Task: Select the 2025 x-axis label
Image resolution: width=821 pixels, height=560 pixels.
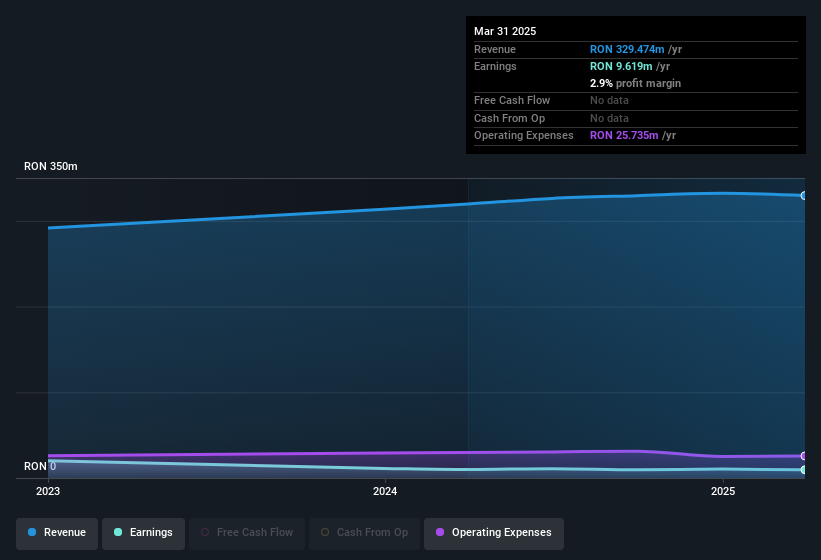Action: (723, 491)
